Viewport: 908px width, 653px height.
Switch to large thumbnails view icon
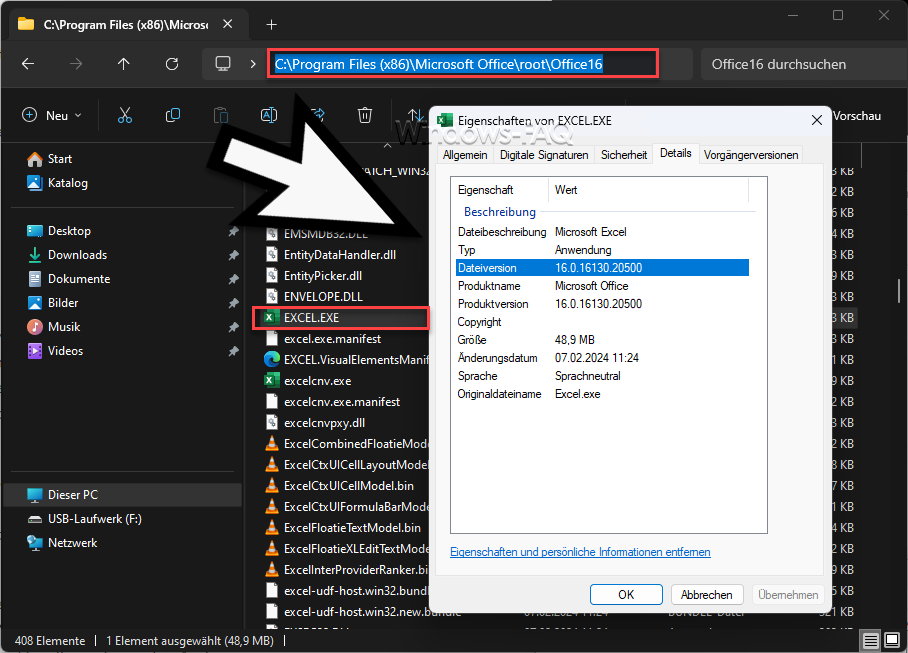pos(892,641)
